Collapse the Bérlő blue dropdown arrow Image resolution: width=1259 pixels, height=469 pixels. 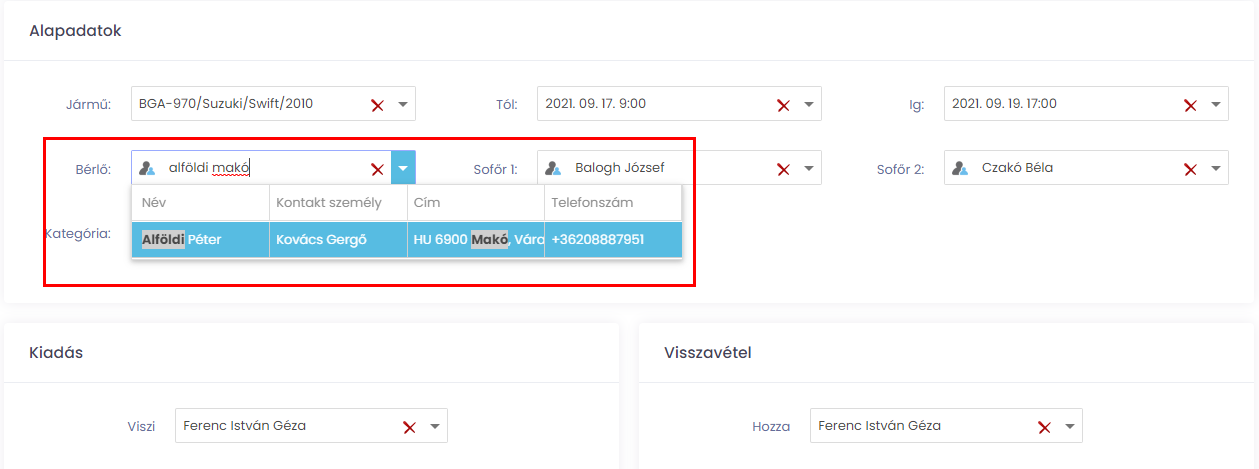point(403,168)
